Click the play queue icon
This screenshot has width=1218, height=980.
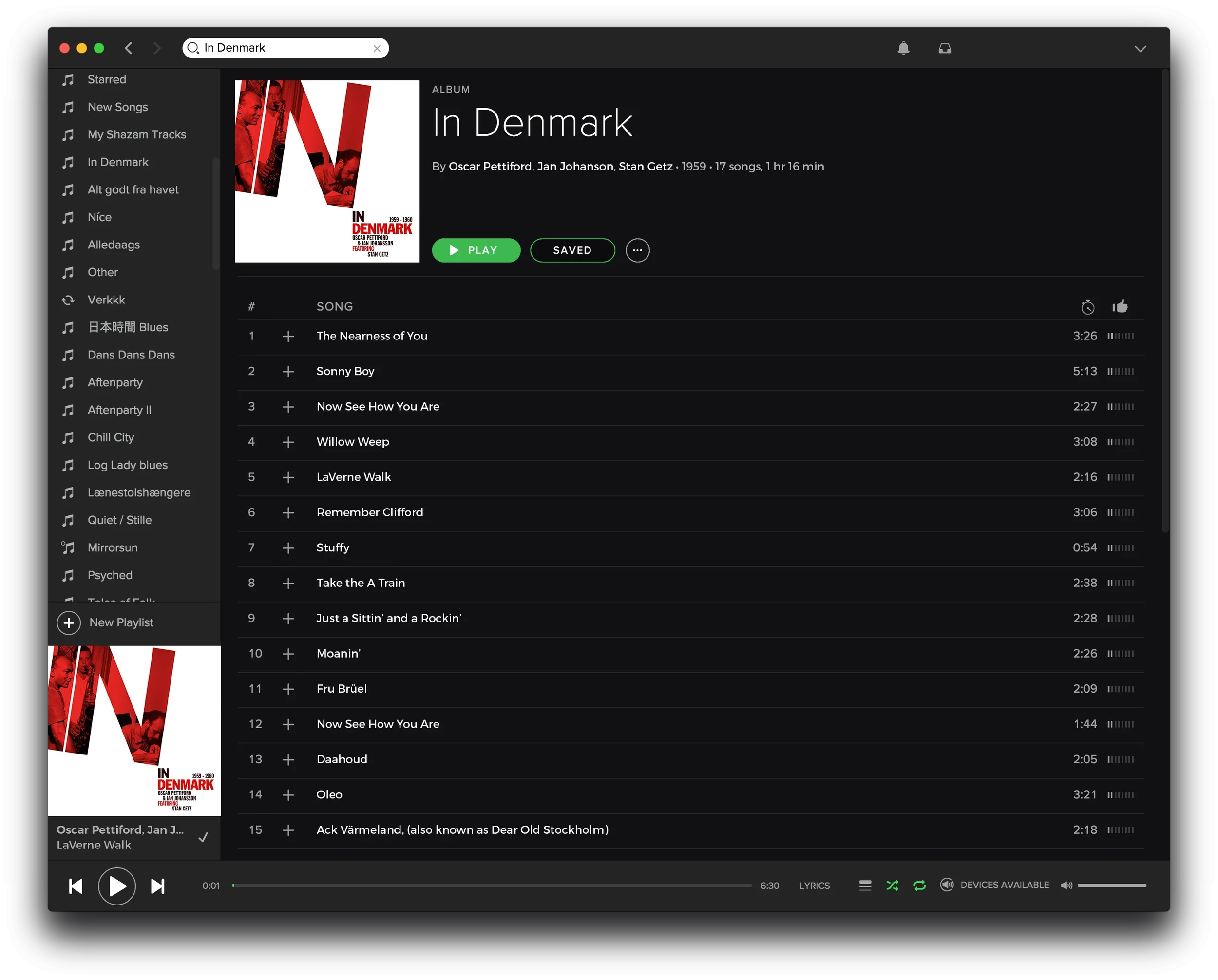click(865, 885)
